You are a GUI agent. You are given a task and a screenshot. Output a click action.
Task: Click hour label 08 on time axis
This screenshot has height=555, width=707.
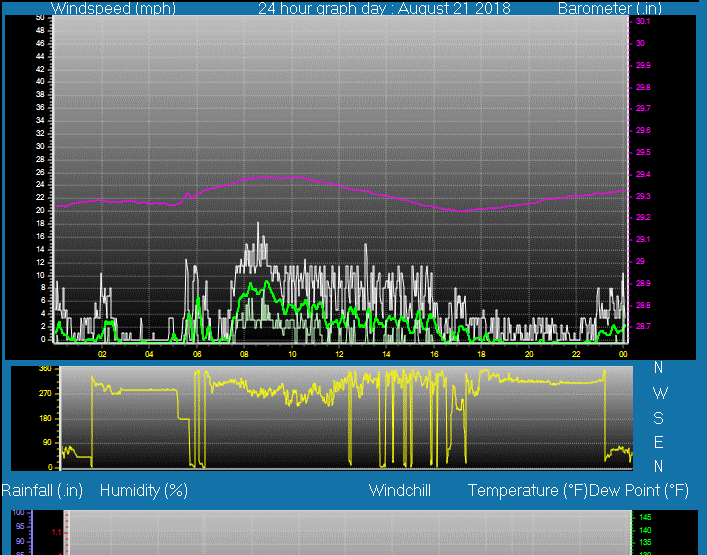click(x=244, y=354)
